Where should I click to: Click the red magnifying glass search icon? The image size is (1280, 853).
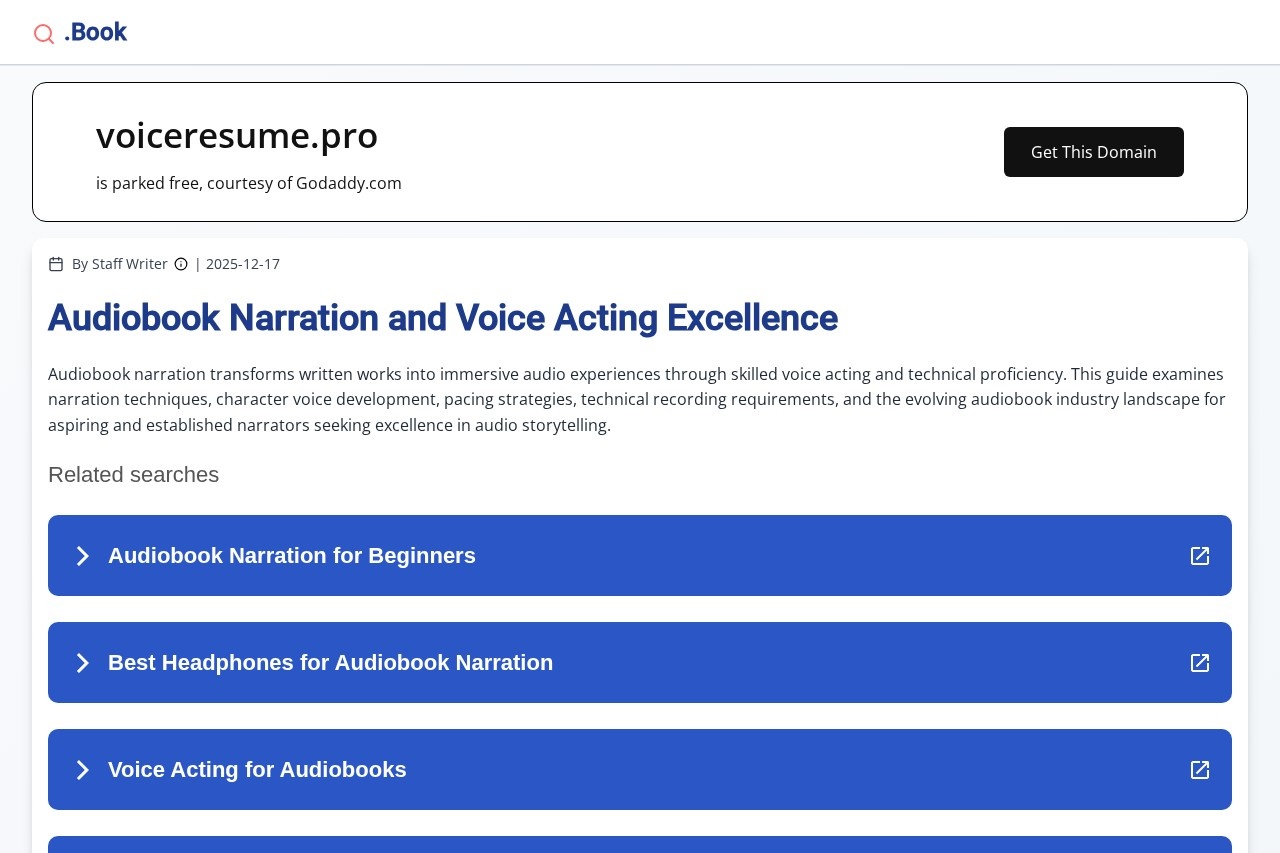point(44,33)
